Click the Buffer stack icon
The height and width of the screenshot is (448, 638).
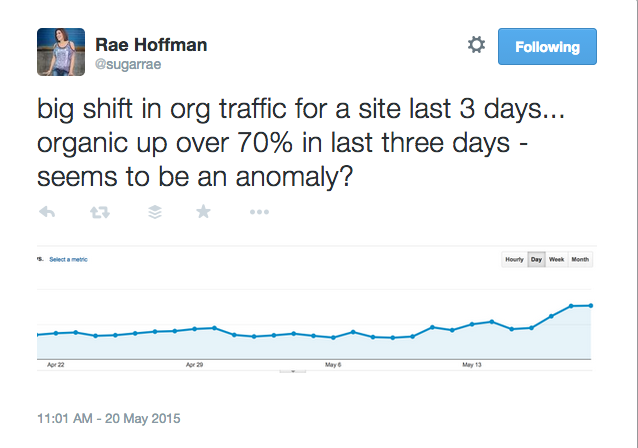[155, 212]
